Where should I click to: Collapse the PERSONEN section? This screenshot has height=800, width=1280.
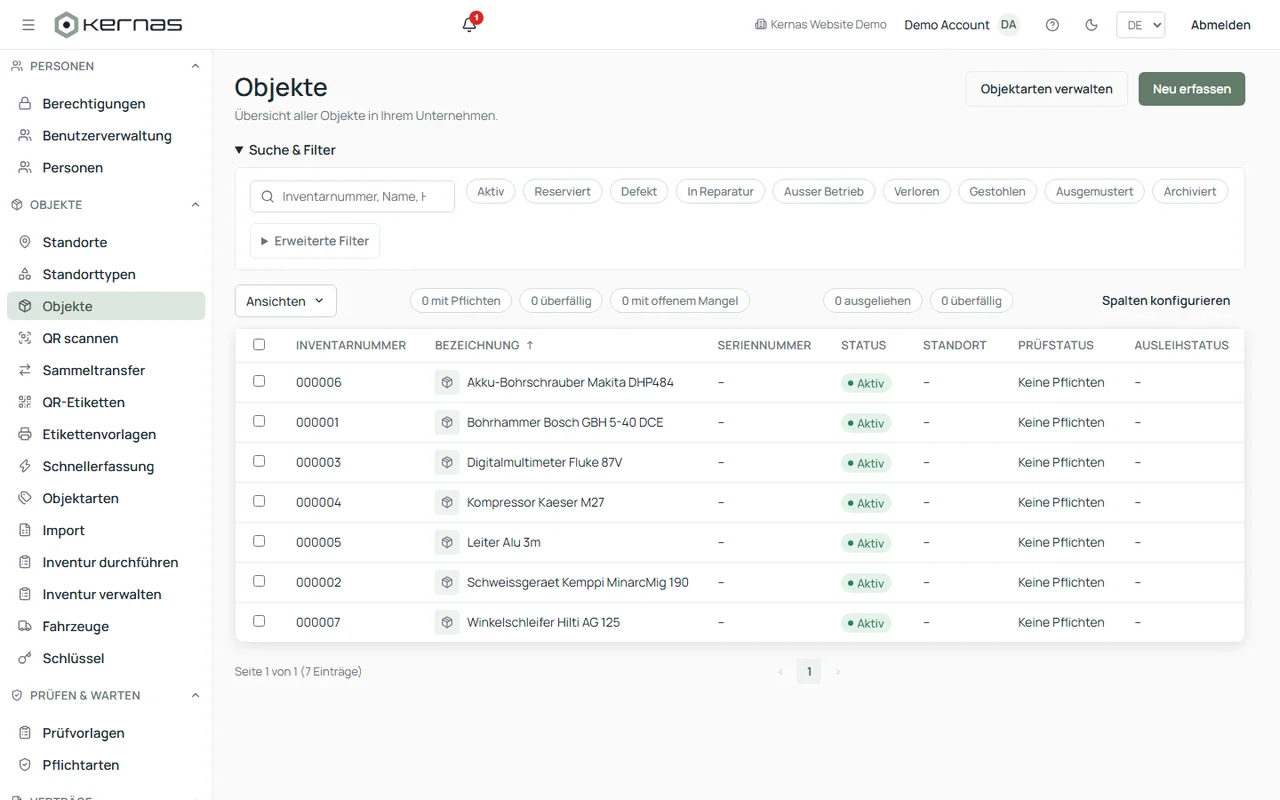[195, 66]
